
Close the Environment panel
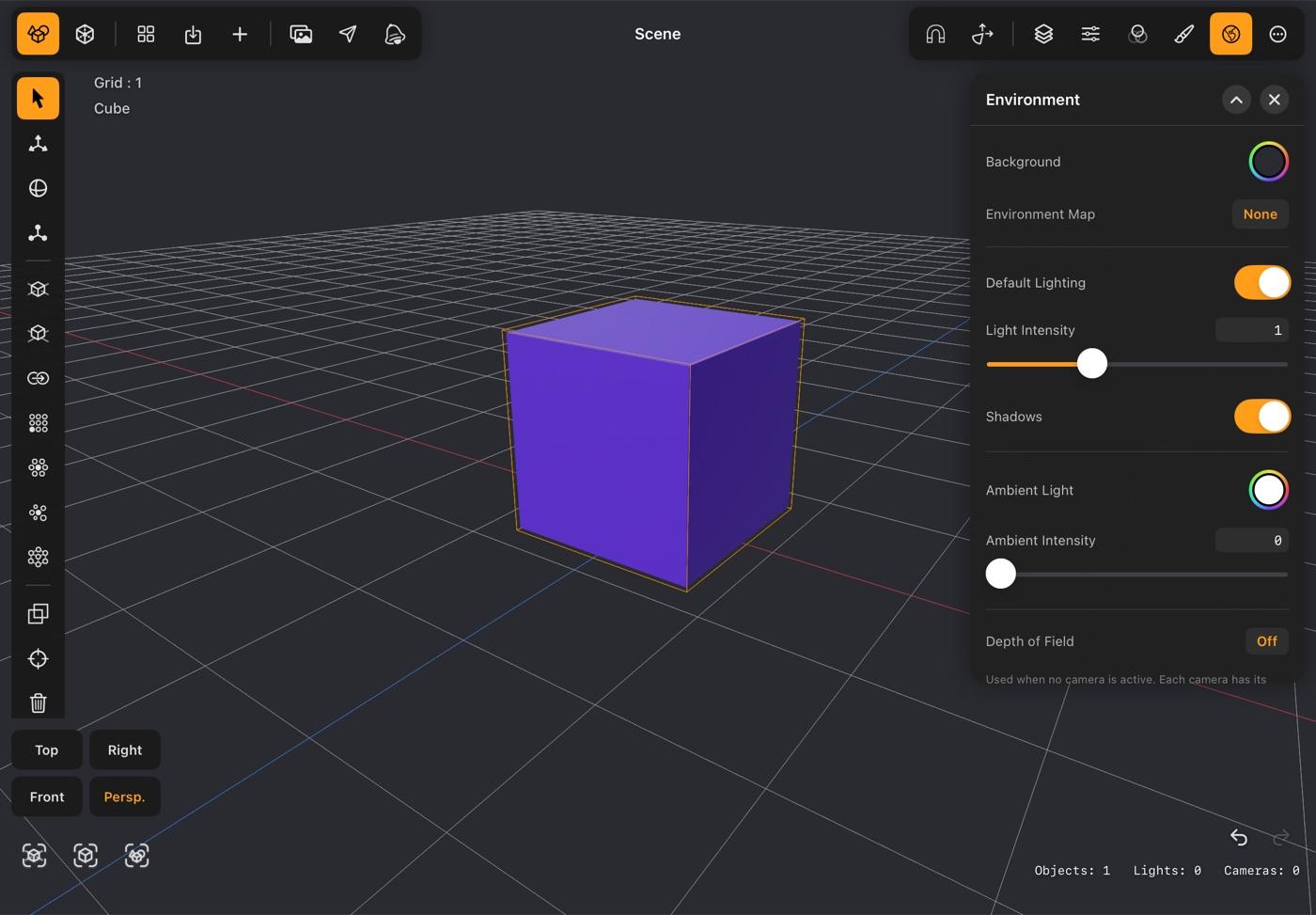point(1274,100)
